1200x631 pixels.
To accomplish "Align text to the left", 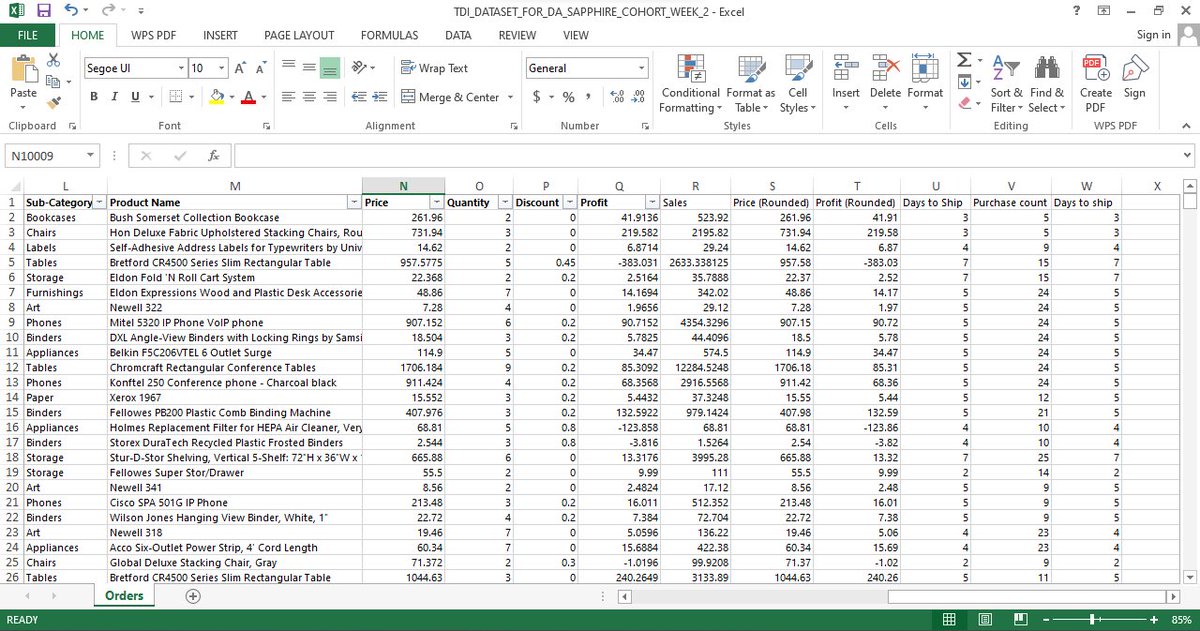I will (x=288, y=97).
